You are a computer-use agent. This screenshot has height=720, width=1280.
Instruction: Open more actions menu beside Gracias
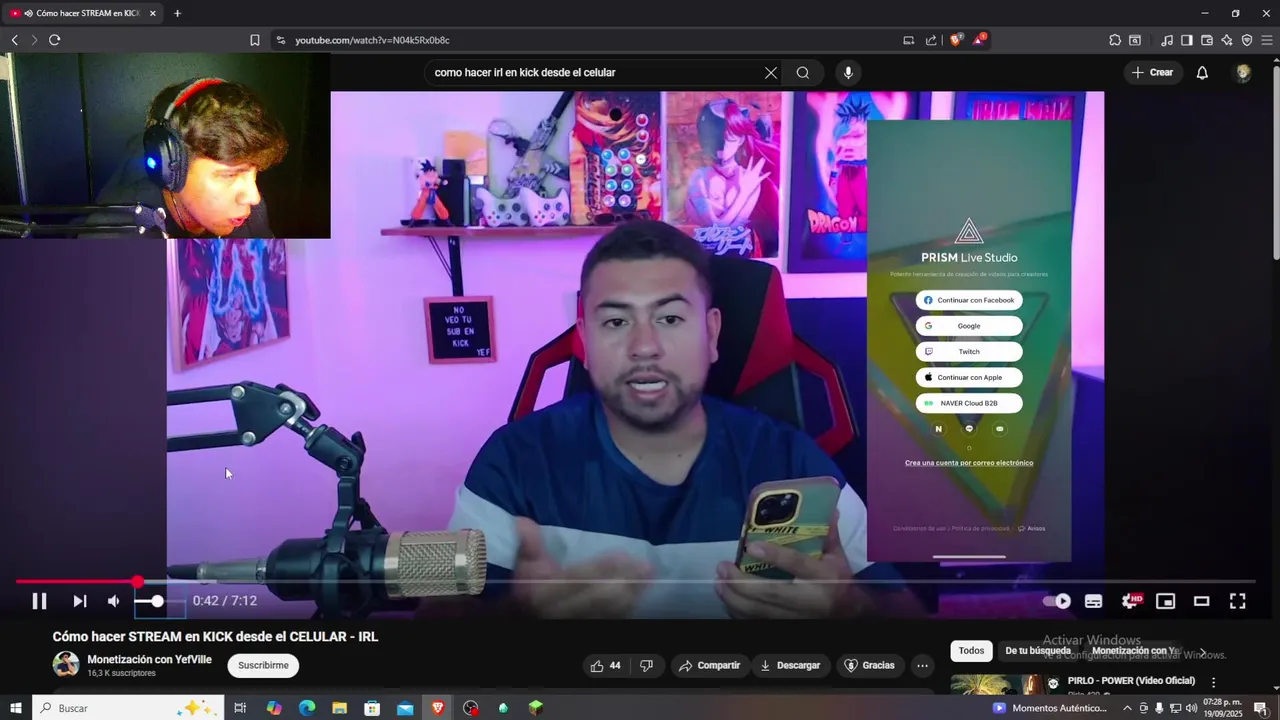click(x=922, y=665)
